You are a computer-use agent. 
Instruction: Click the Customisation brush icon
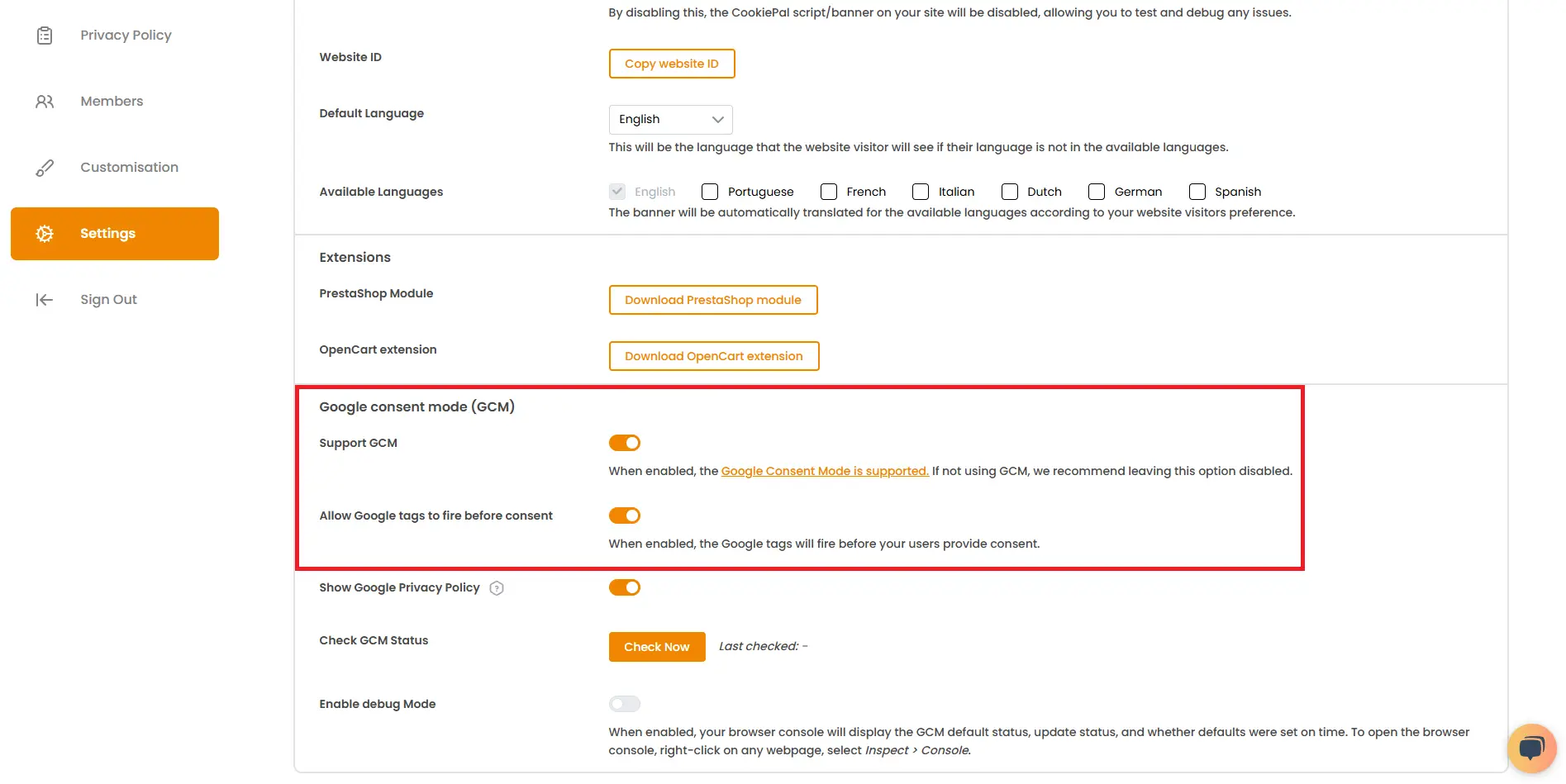(x=44, y=167)
